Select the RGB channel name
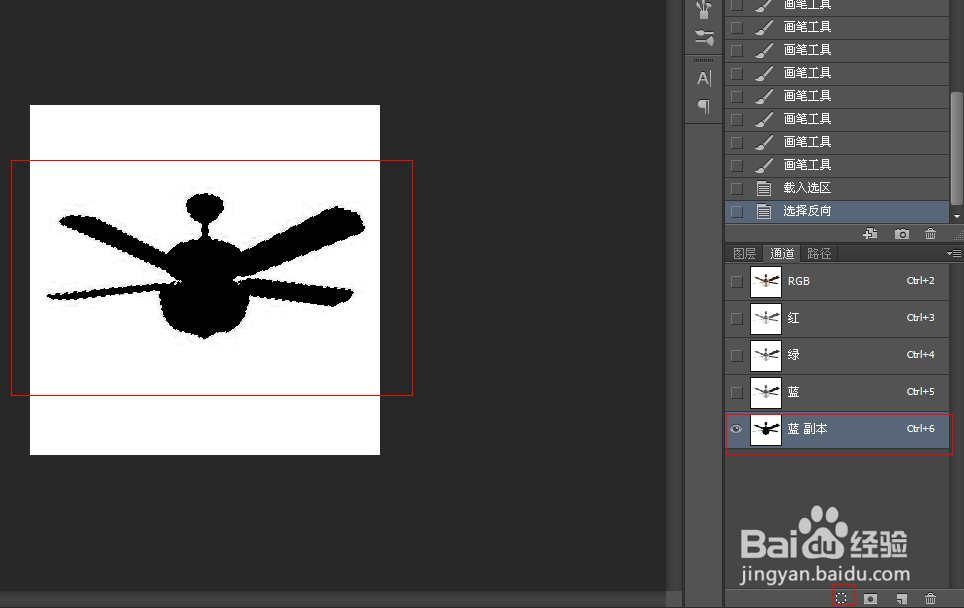Screen dimensions: 964x608 [799, 281]
